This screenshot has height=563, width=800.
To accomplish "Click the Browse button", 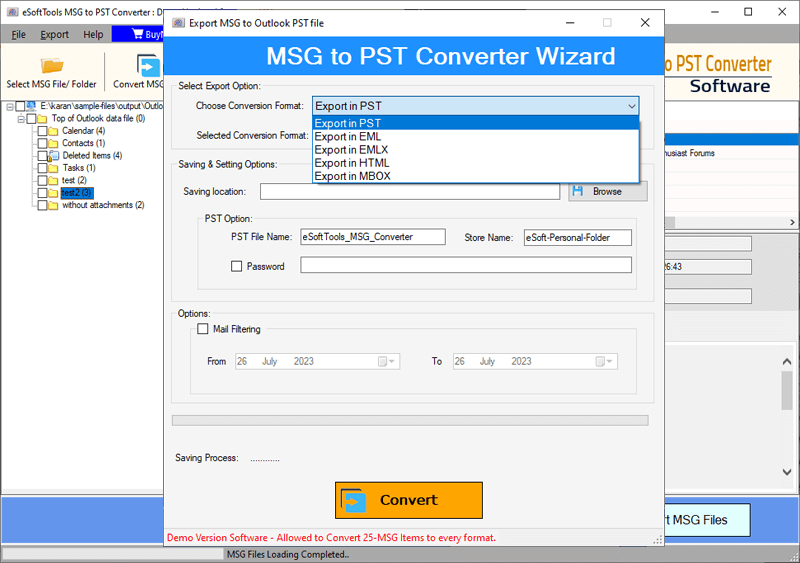I will coord(608,191).
